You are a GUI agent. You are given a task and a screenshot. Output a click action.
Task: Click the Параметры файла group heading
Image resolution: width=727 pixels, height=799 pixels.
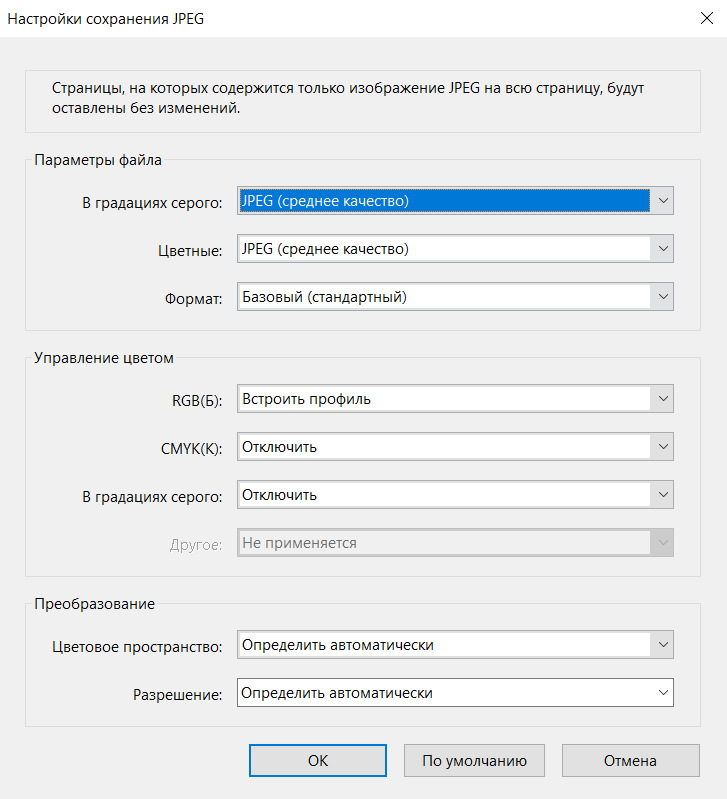[98, 159]
